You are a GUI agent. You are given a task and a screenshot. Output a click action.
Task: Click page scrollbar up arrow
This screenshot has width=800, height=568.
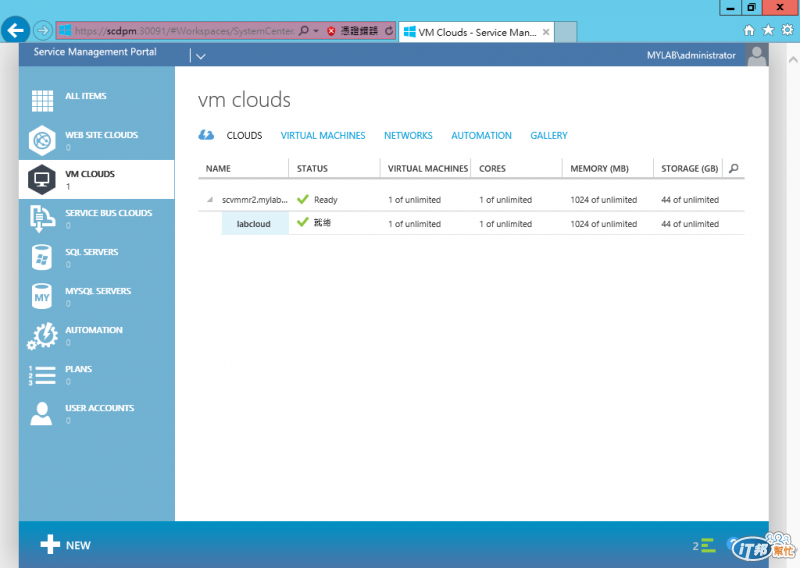pos(793,60)
